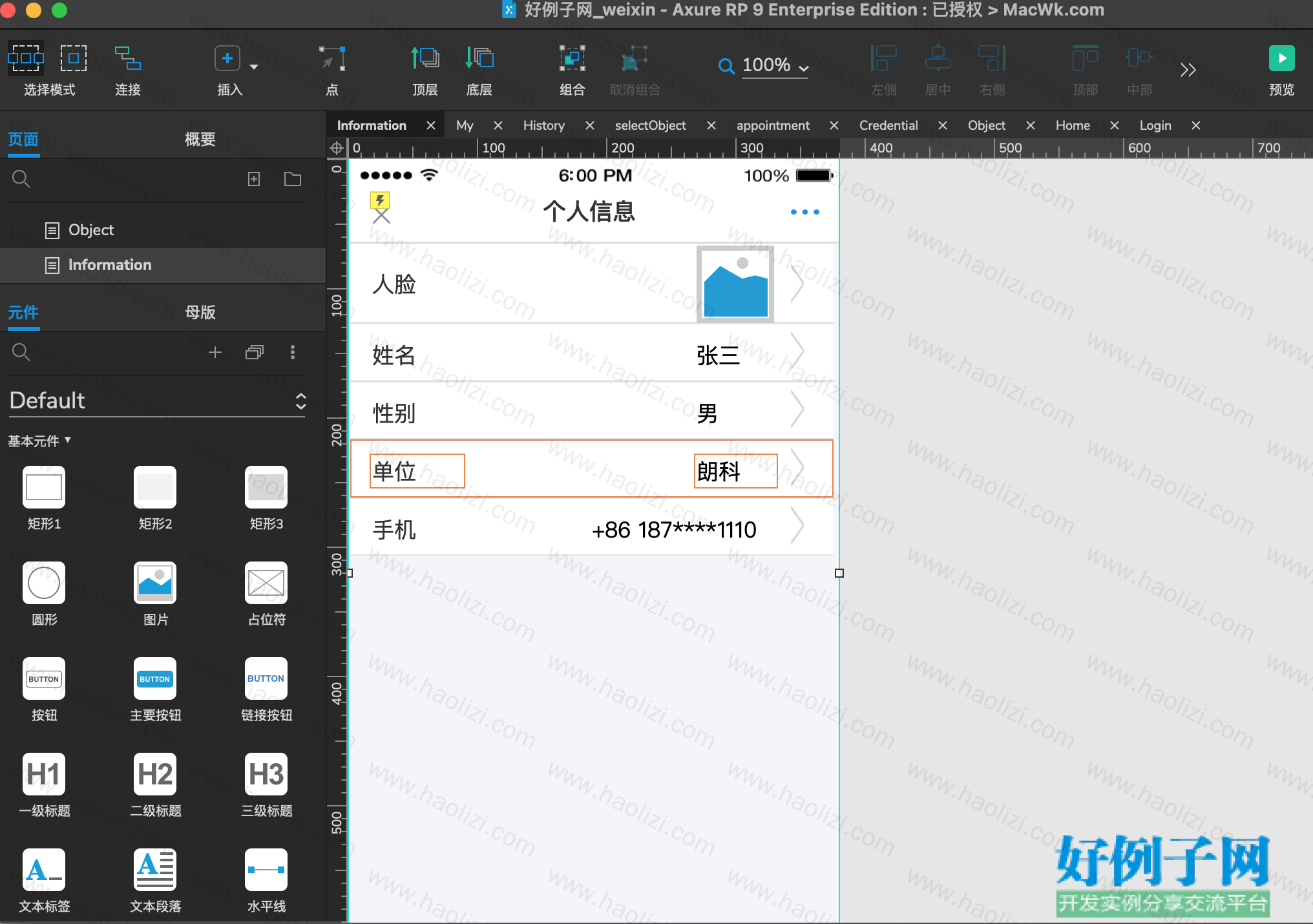The image size is (1313, 924).
Task: Align right with 右侧 icon
Action: point(992,58)
